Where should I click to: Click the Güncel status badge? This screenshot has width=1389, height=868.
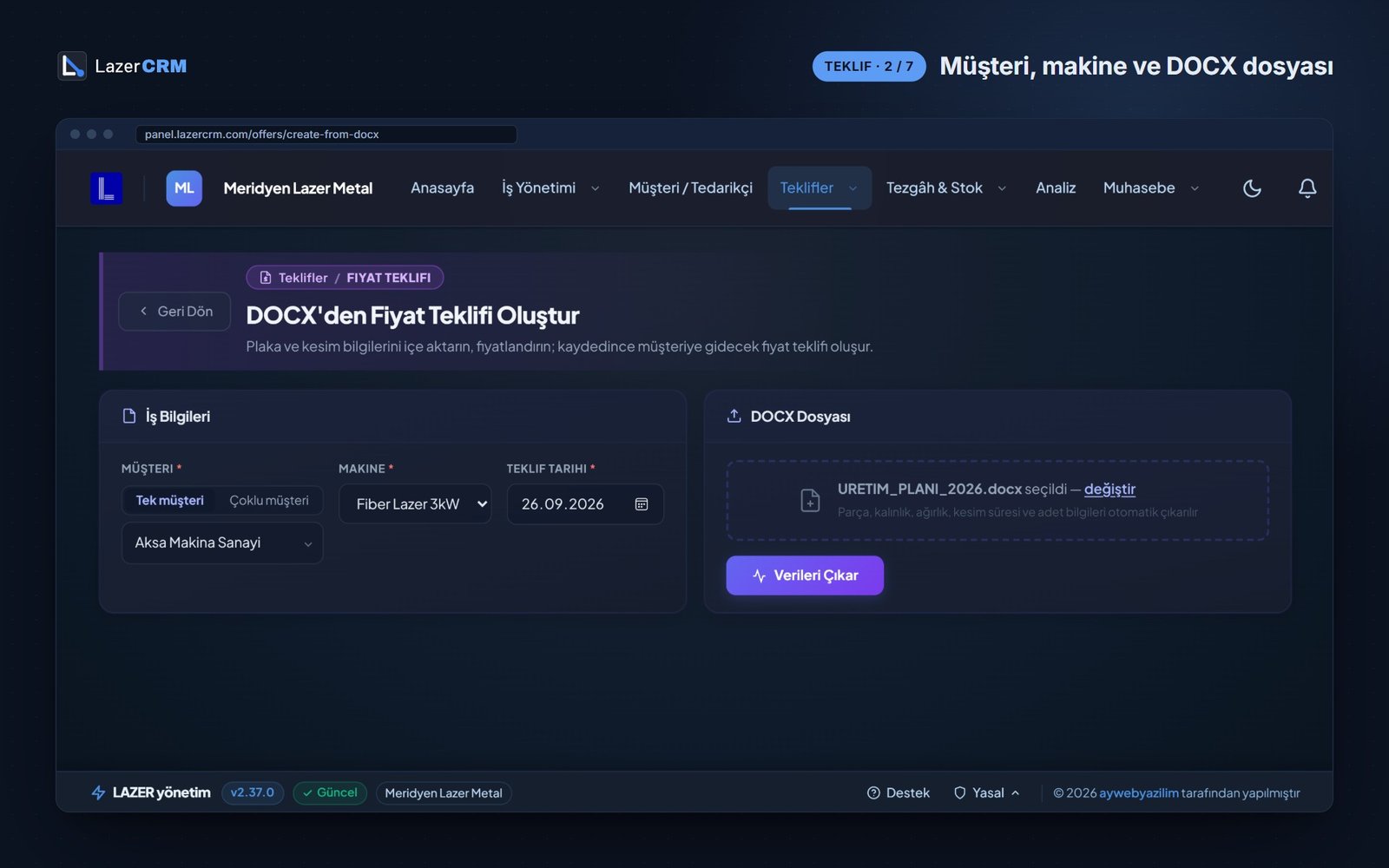(330, 793)
